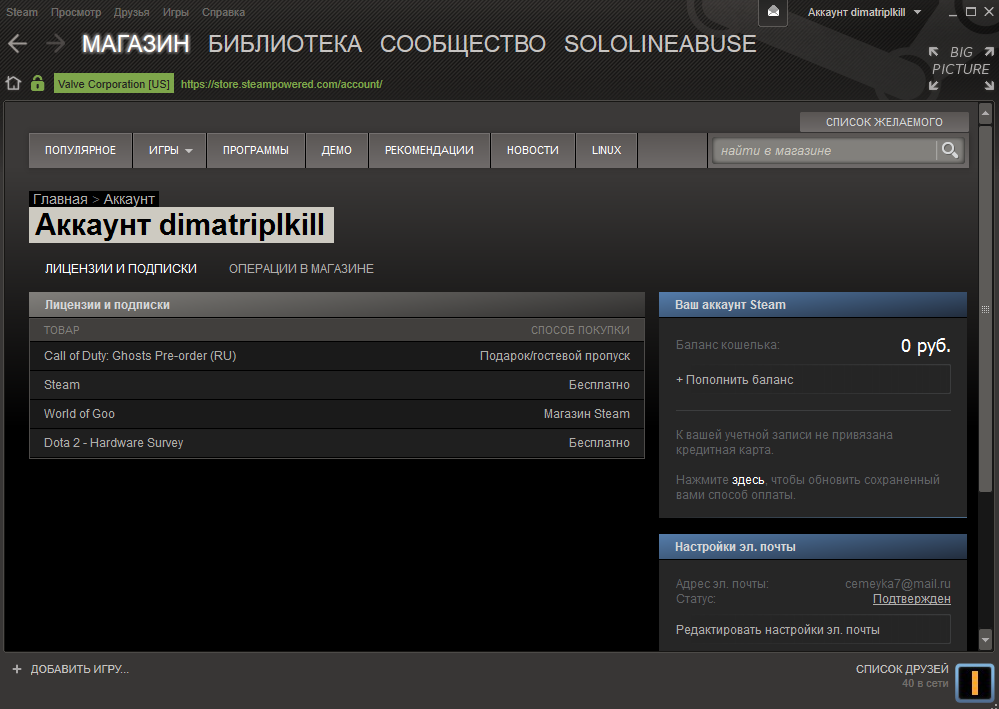Select the World of Goo row
The image size is (999, 709).
point(337,414)
